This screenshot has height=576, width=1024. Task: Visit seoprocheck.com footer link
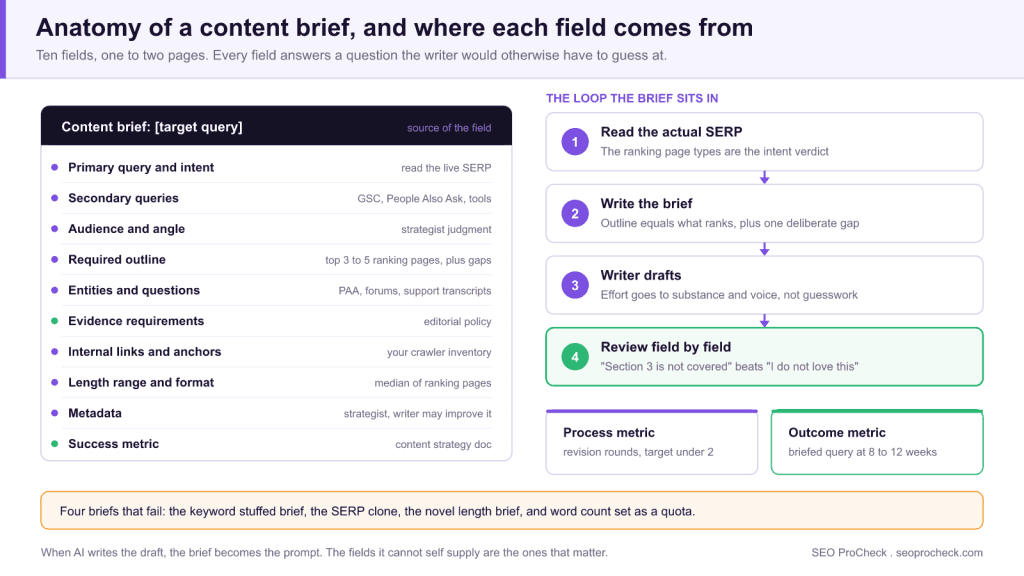click(939, 552)
